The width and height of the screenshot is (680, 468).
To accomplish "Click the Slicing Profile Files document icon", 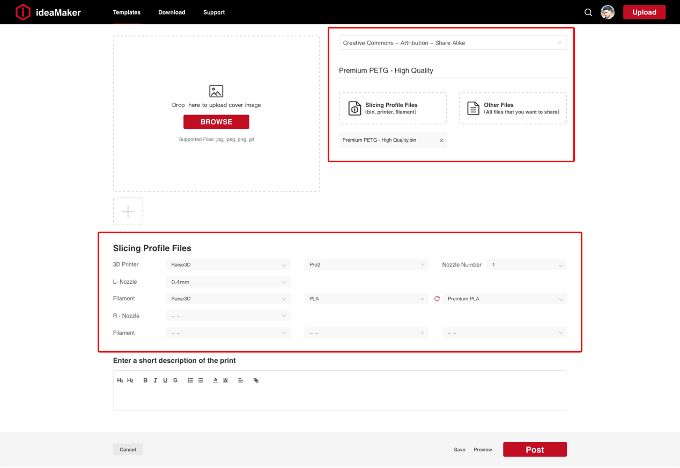I will point(354,108).
